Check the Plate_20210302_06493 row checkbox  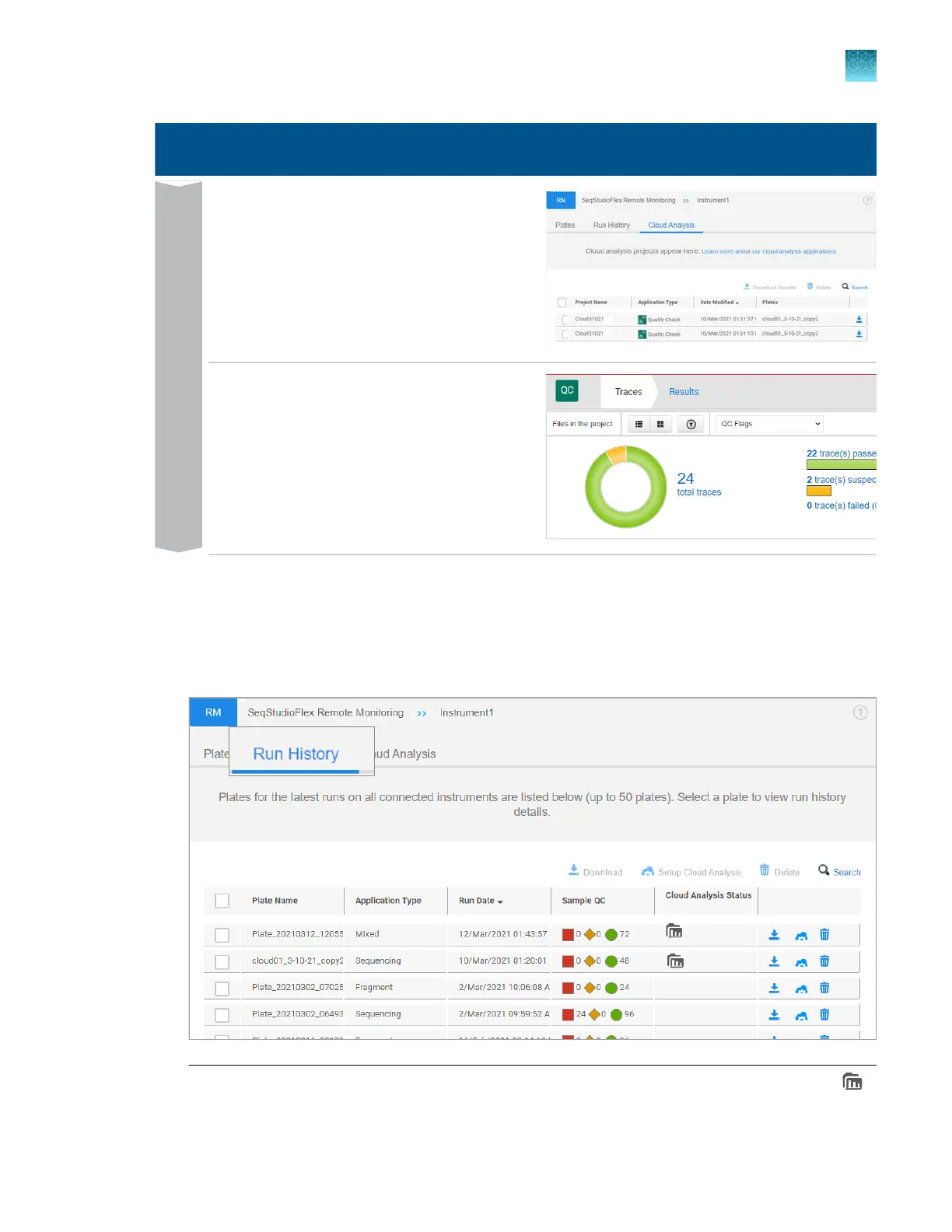[222, 1015]
